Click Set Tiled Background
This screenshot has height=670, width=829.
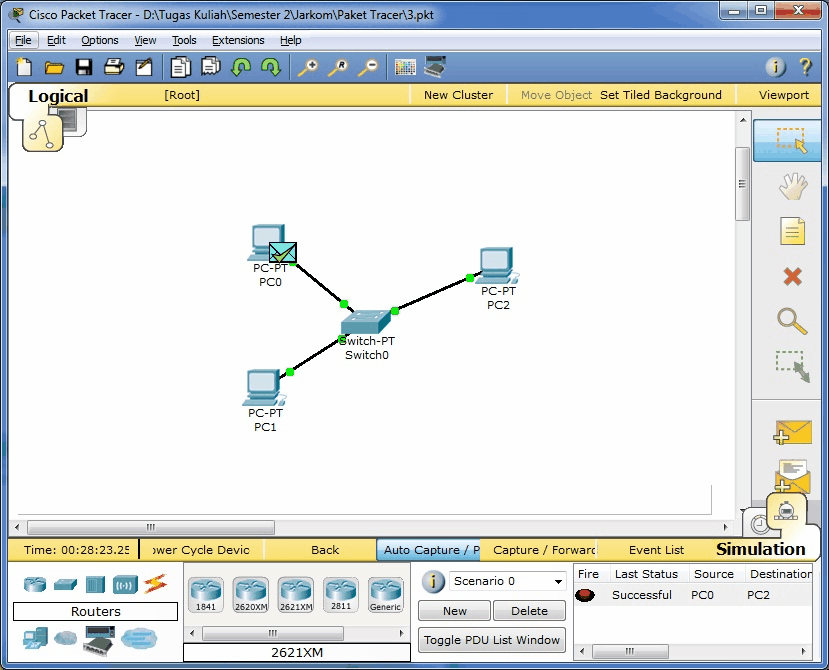(660, 95)
